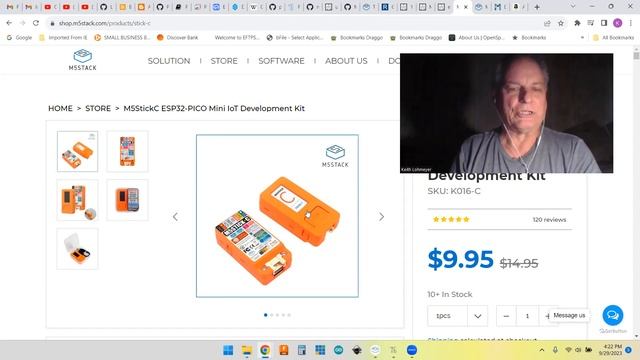Select fourth thumbnail showing orange and gray sticks

127,200
